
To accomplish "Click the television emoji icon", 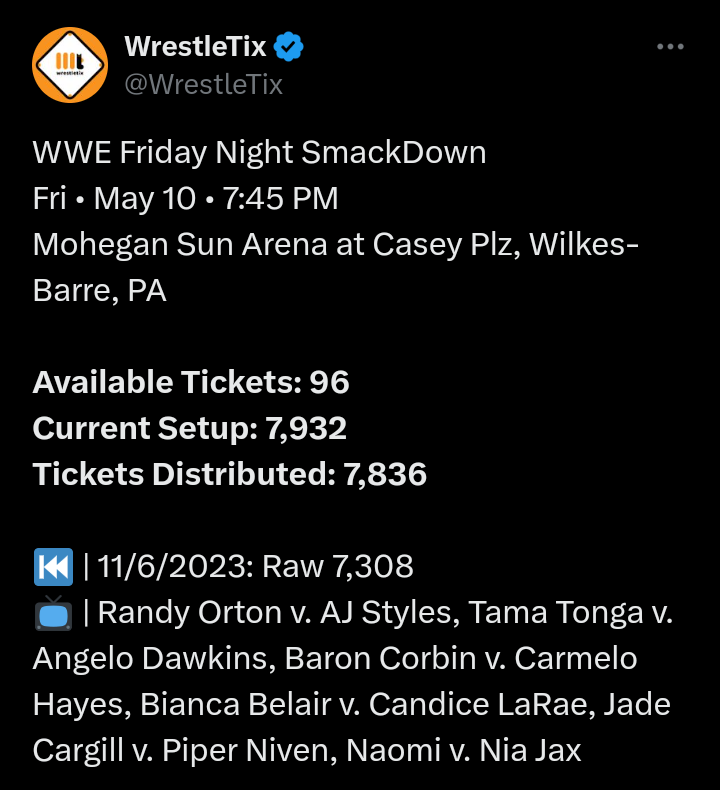I will coord(53,613).
